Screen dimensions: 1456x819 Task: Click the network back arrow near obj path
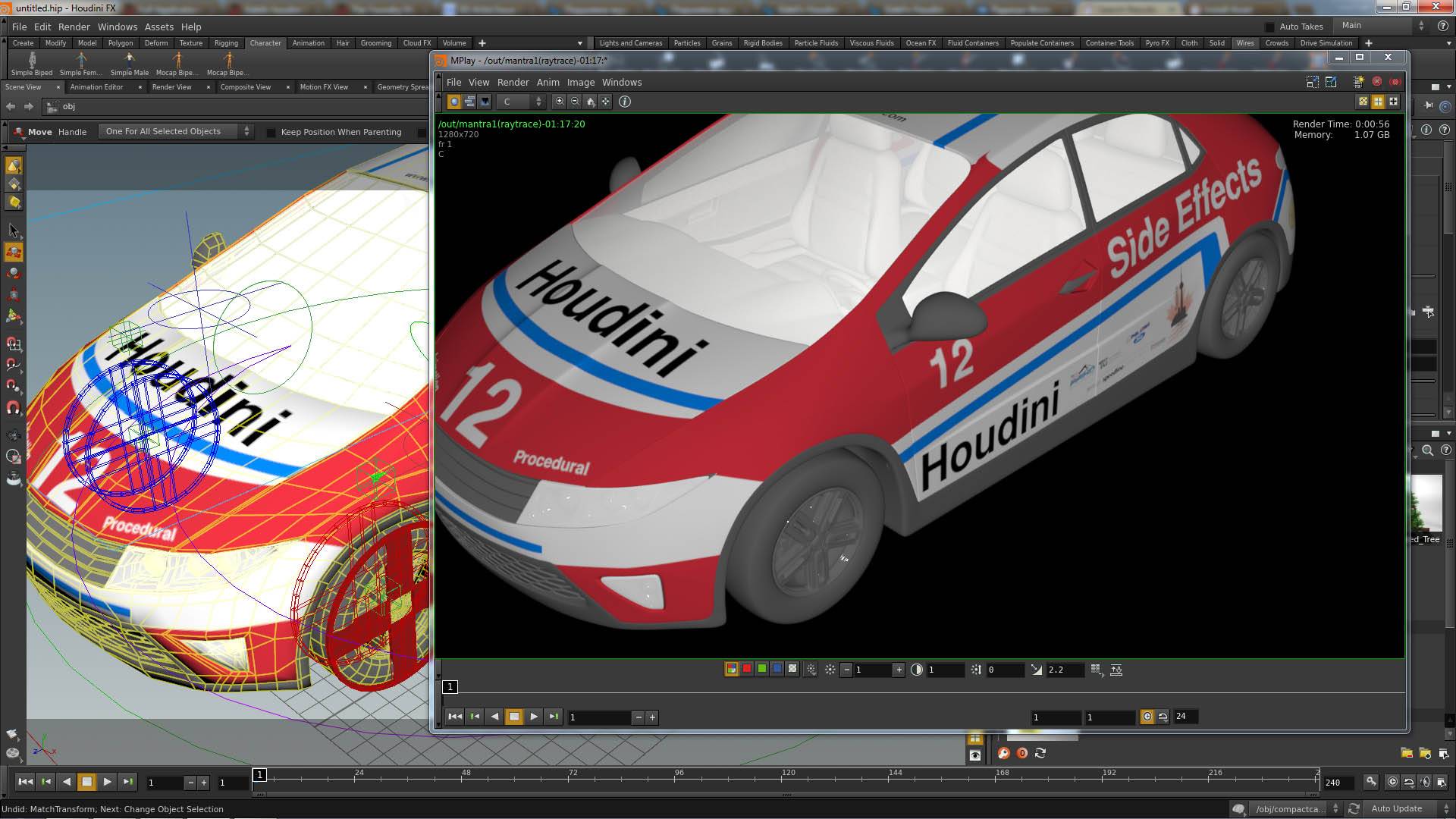click(11, 107)
